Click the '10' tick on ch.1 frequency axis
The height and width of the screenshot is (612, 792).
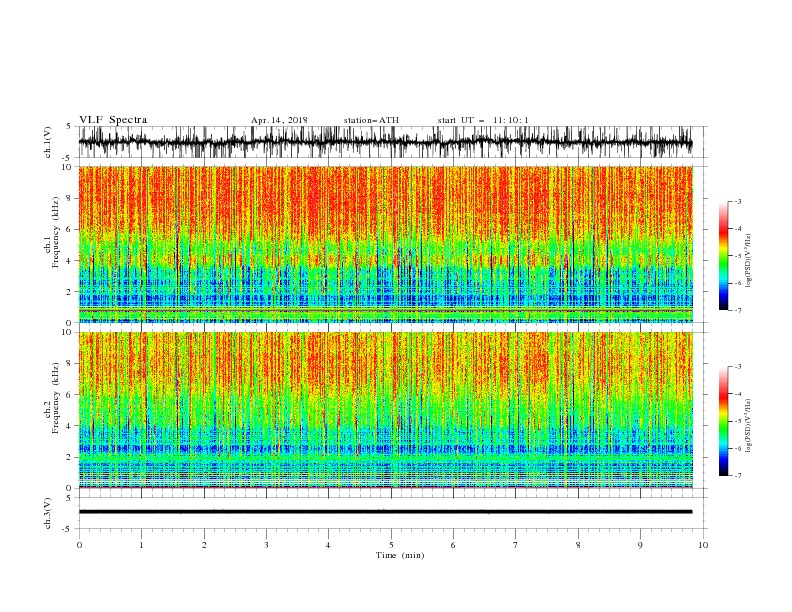(x=67, y=167)
